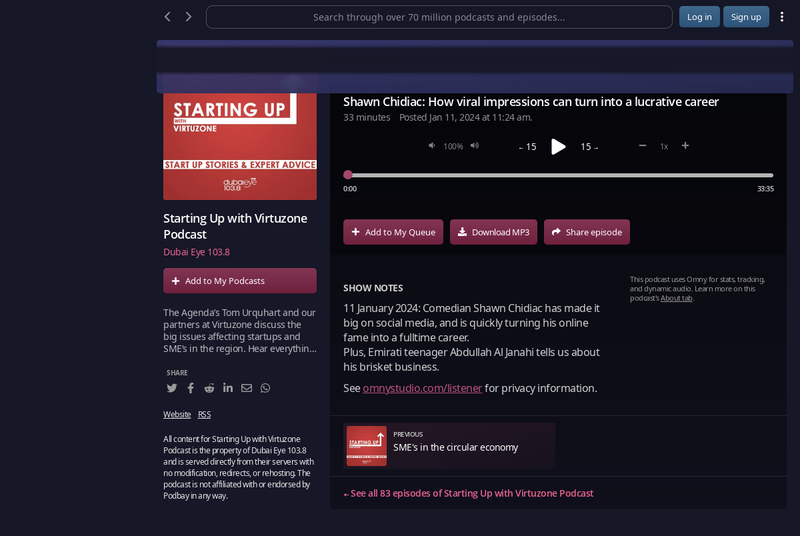Share podcast on Twitter
800x536 pixels.
(x=172, y=388)
